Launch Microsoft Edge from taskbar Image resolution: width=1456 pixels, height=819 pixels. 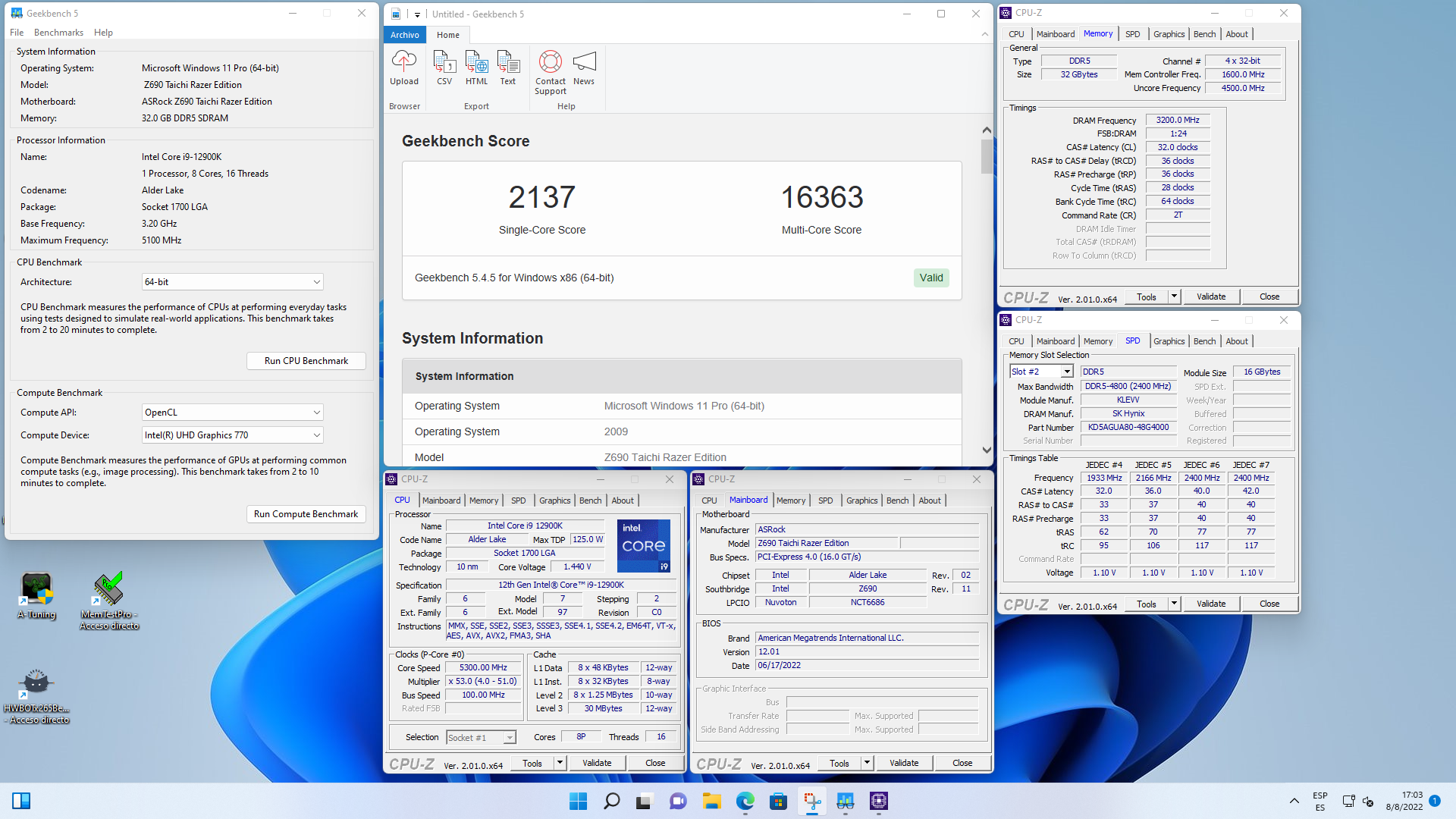tap(745, 801)
